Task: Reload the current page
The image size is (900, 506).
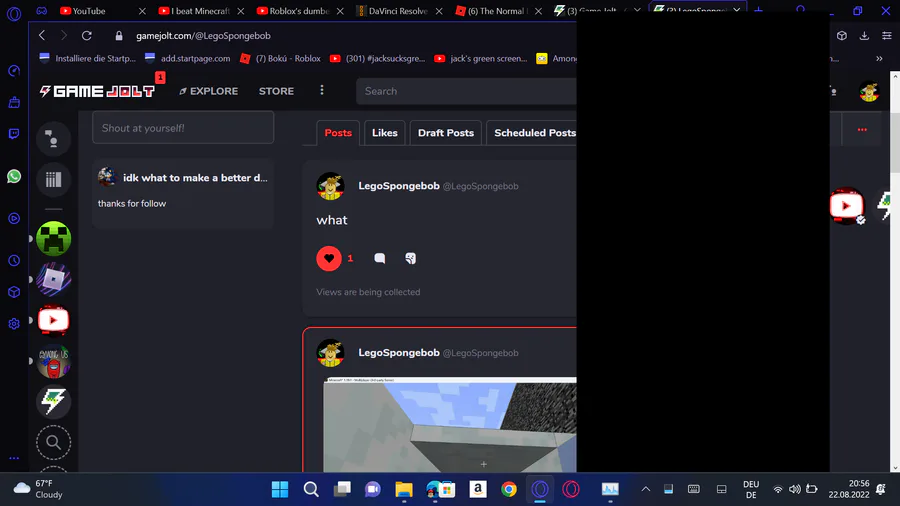Action: tap(87, 36)
